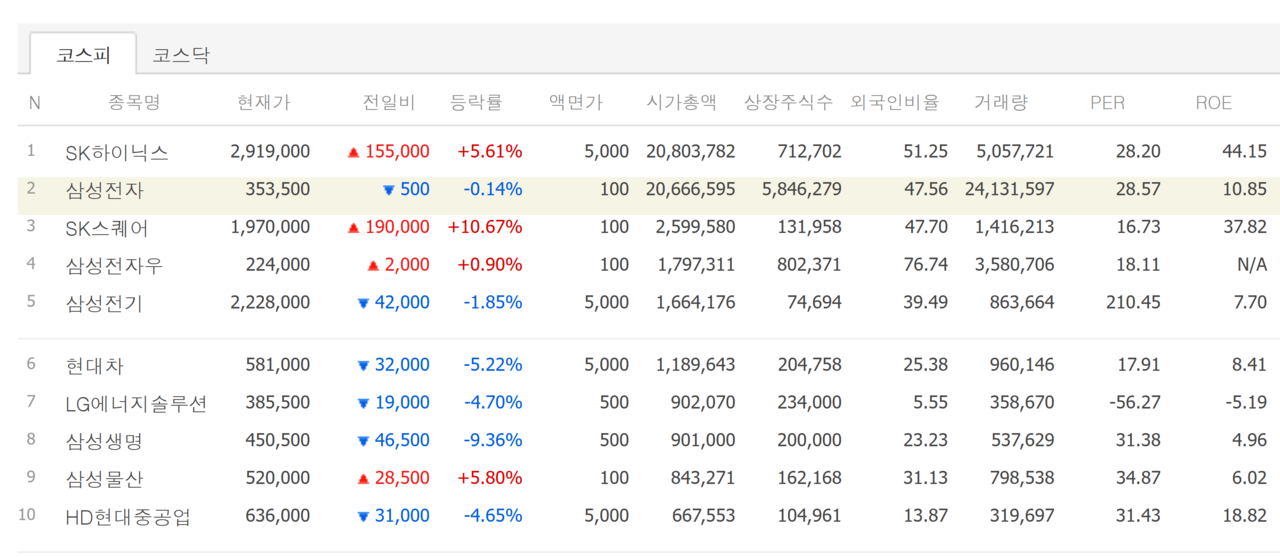Click the -1.85% change rate

[x=493, y=302]
